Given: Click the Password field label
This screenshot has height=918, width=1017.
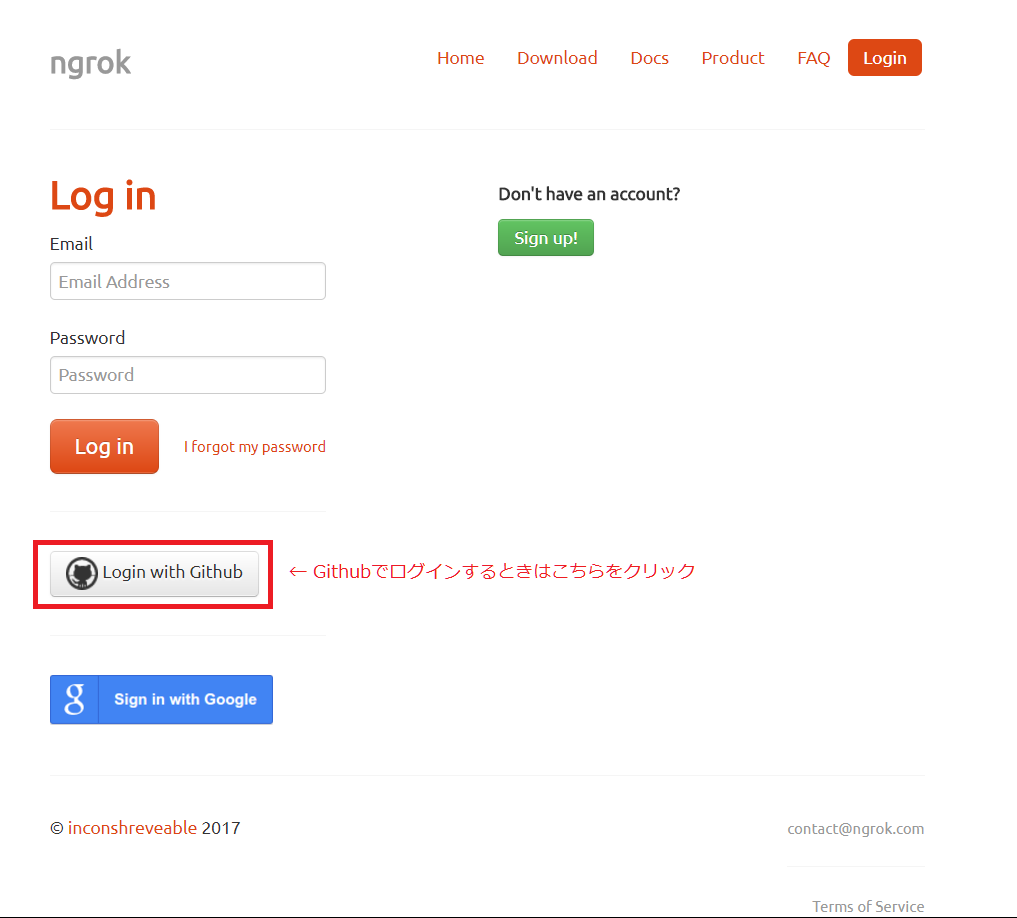Looking at the screenshot, I should (x=88, y=338).
